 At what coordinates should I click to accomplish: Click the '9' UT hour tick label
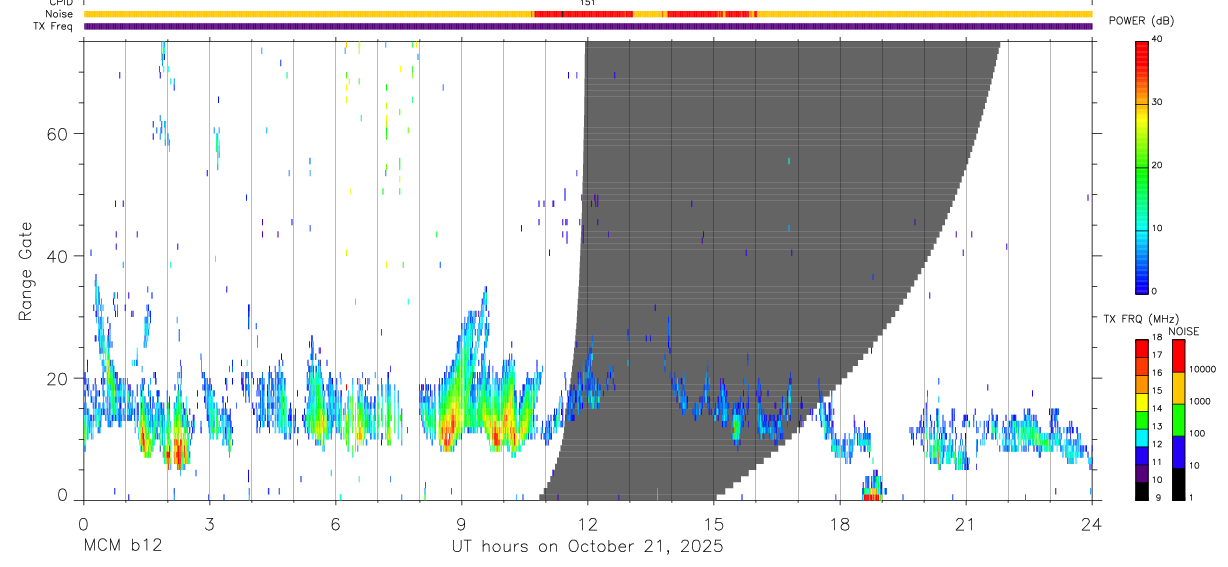click(461, 525)
